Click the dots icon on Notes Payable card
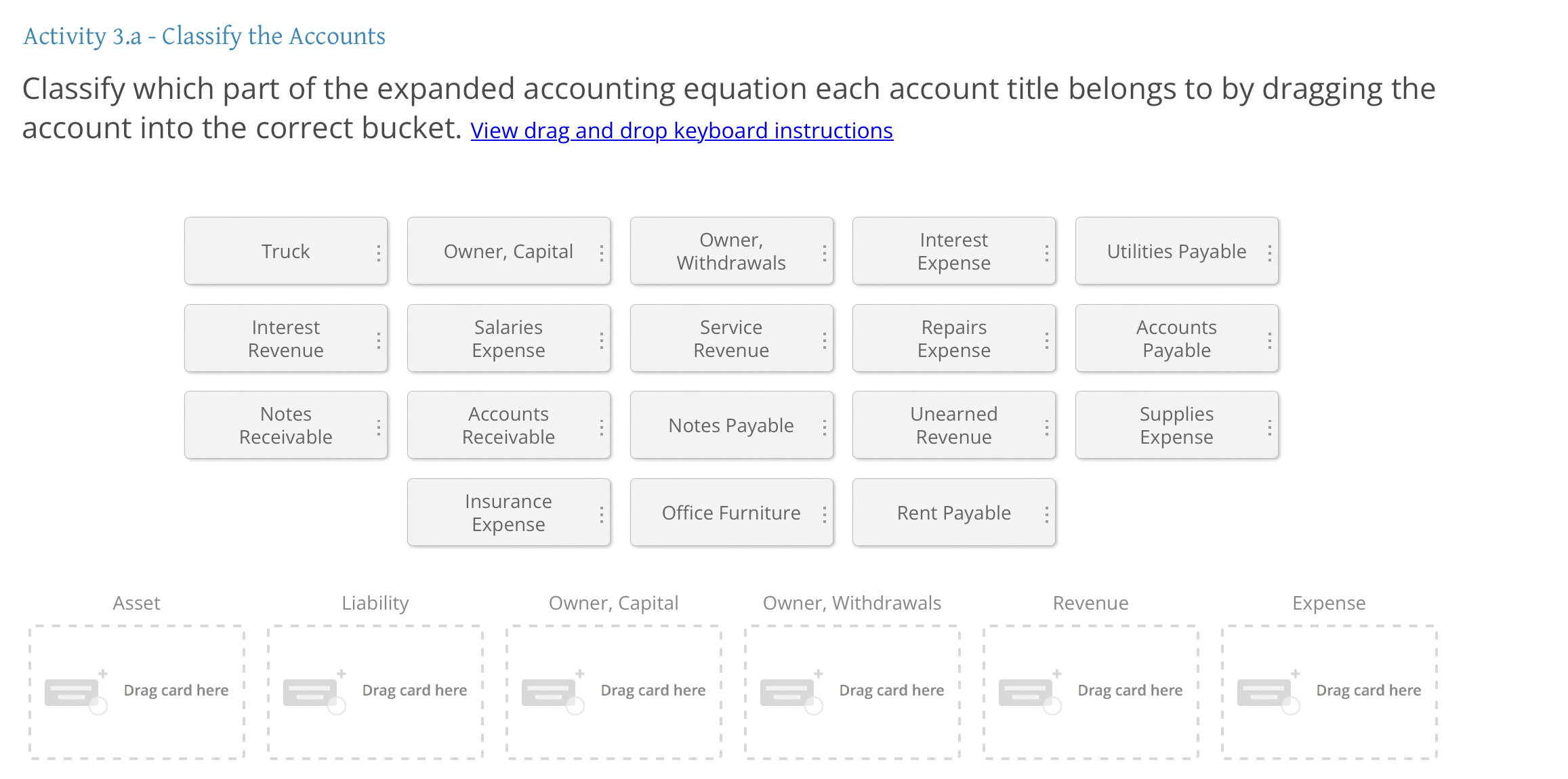Image resolution: width=1568 pixels, height=779 pixels. tap(824, 427)
